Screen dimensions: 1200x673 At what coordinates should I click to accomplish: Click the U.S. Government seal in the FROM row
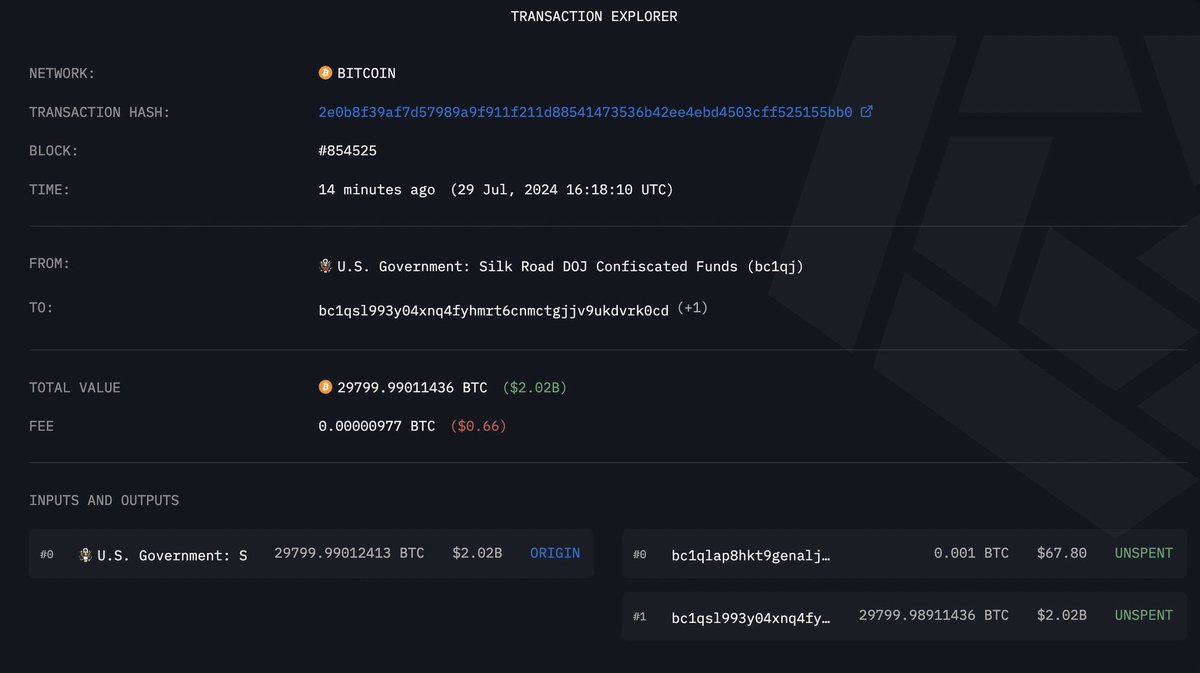(x=325, y=266)
